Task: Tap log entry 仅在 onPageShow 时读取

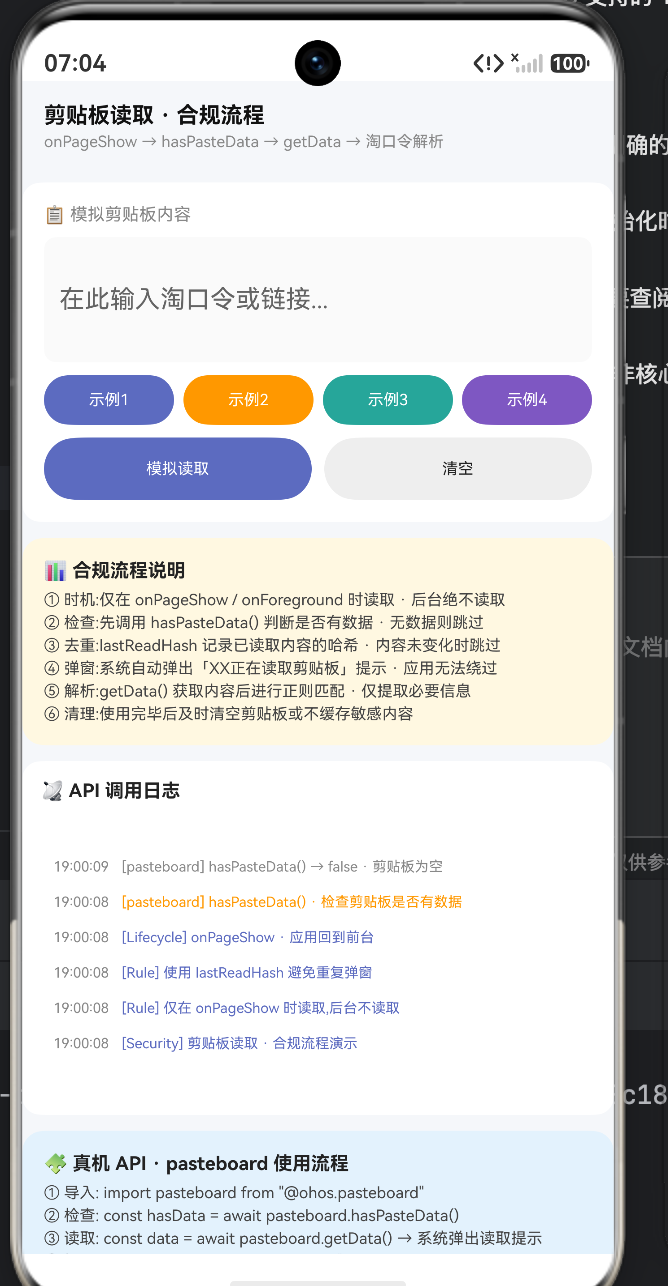Action: [260, 1008]
